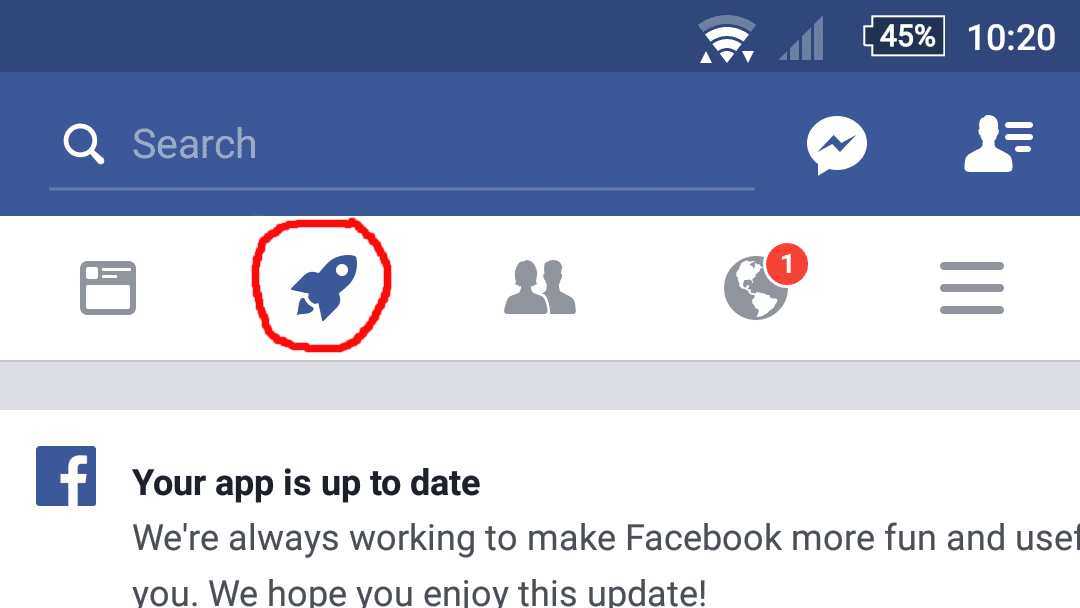
Task: Open Notifications globe icon
Action: (756, 288)
